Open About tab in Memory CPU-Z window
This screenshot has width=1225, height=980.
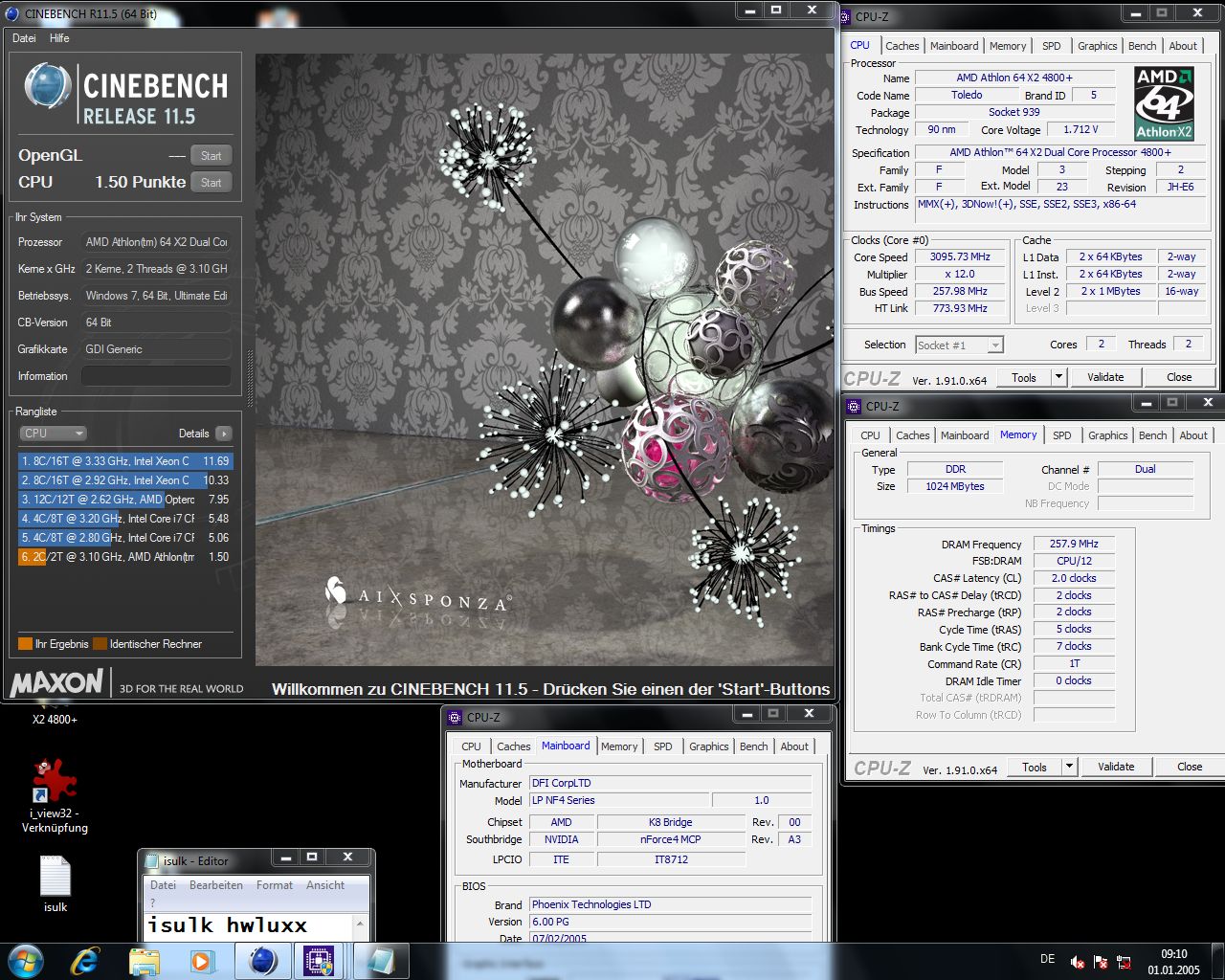point(1192,435)
